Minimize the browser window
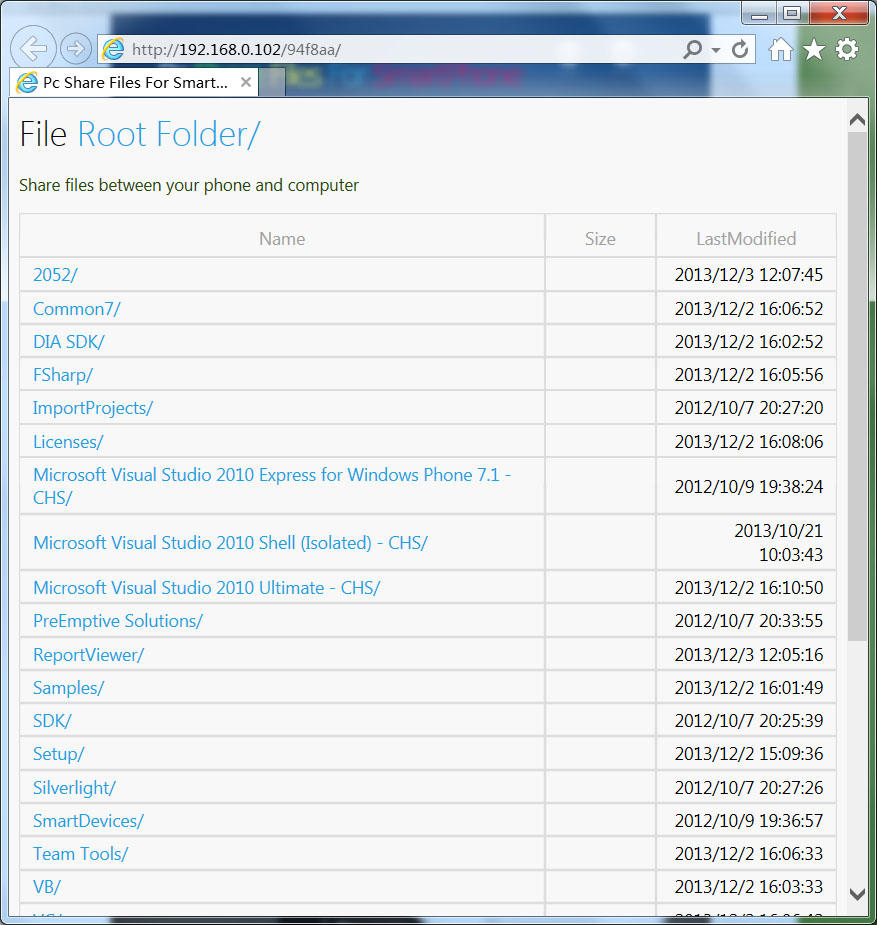Viewport: 877px width, 925px height. click(x=759, y=13)
